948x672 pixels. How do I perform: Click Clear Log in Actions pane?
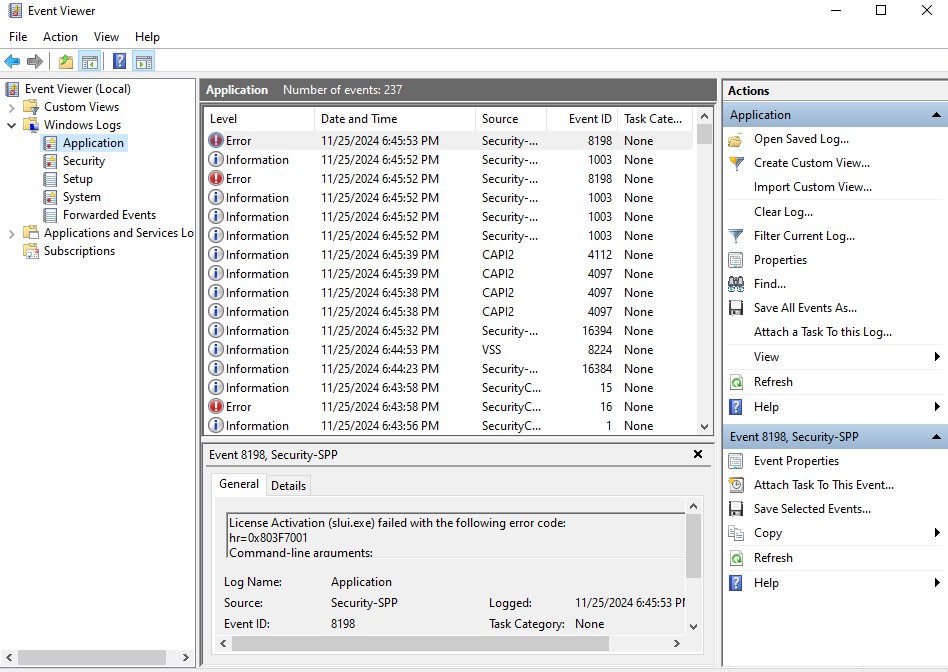[783, 212]
